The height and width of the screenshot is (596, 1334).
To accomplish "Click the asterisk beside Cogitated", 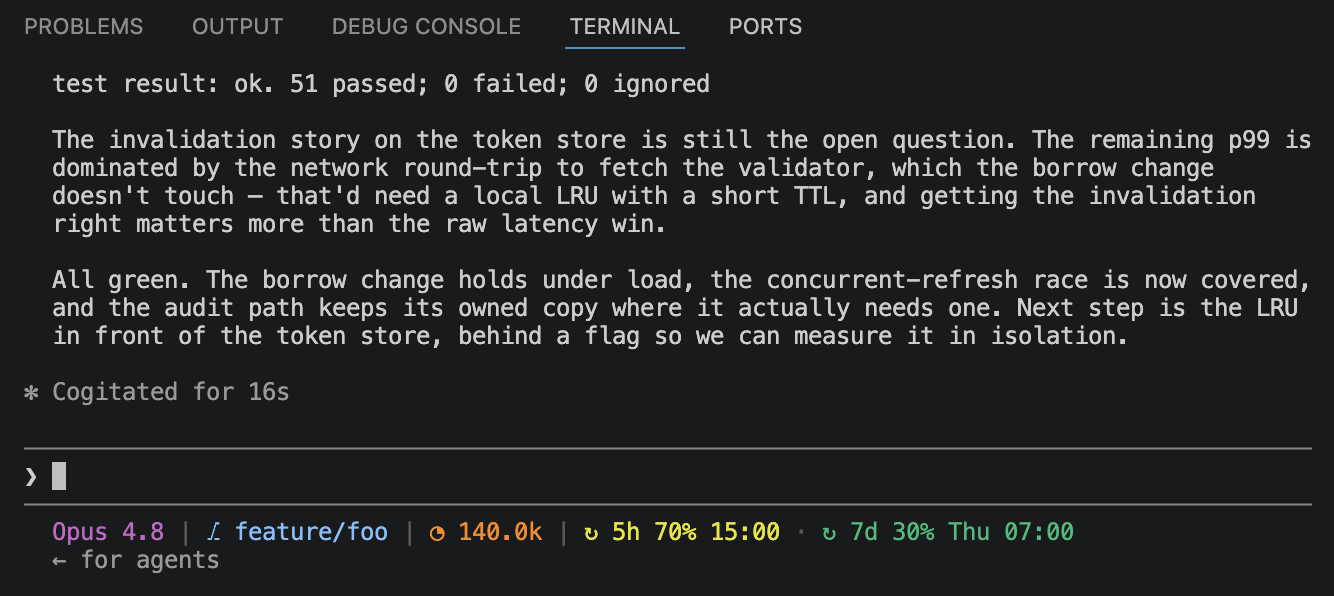I will tap(31, 392).
